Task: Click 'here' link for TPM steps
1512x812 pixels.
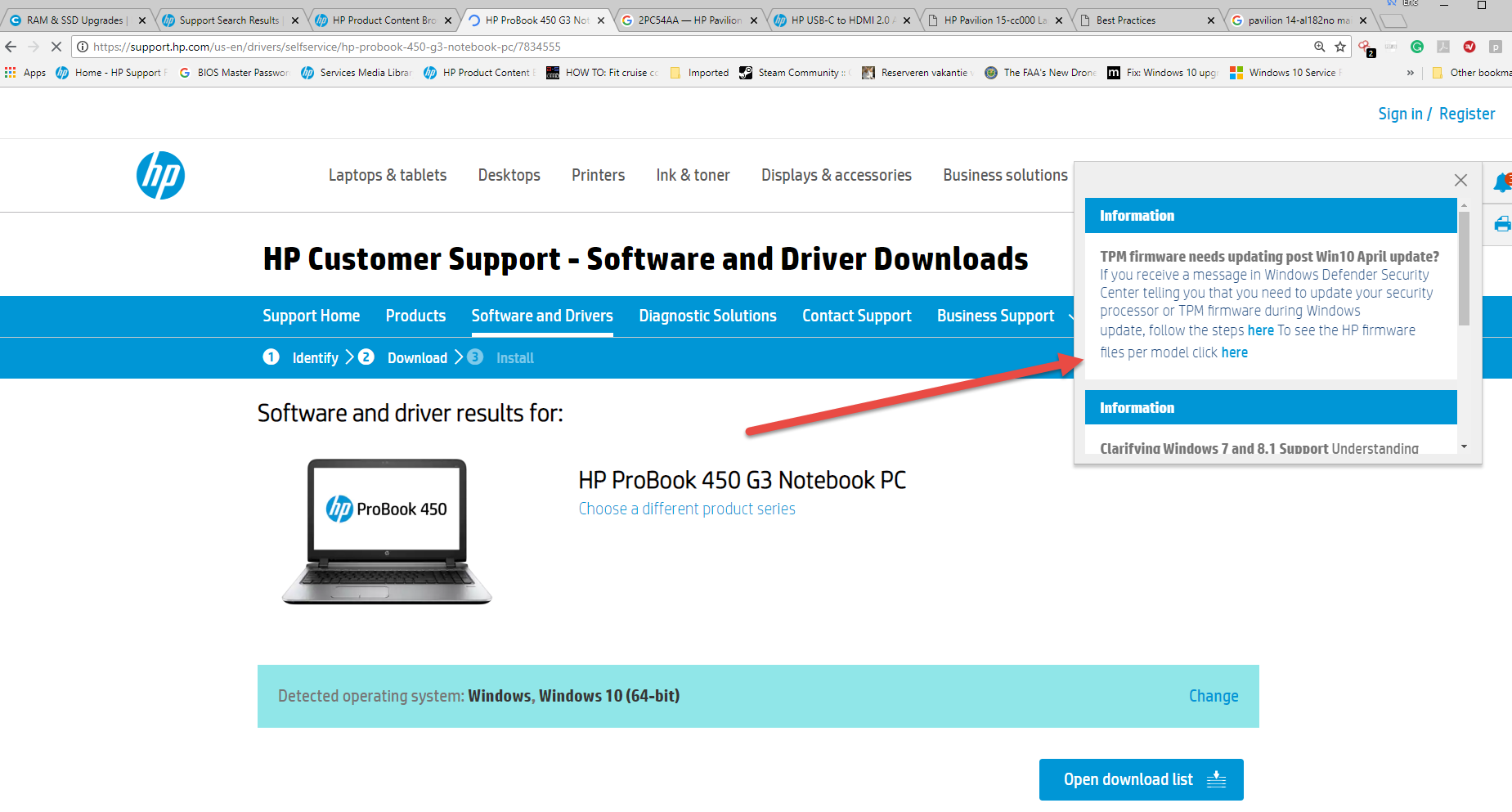Action: point(1261,330)
